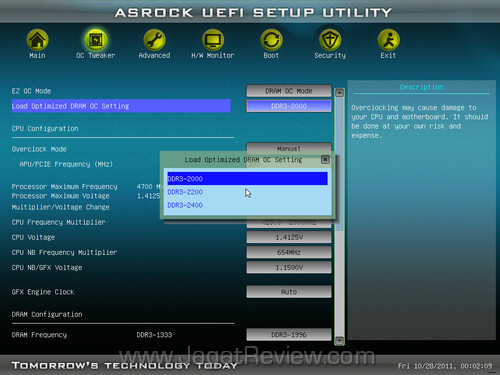Click the Description panel heading
The height and width of the screenshot is (375, 500).
(x=421, y=87)
